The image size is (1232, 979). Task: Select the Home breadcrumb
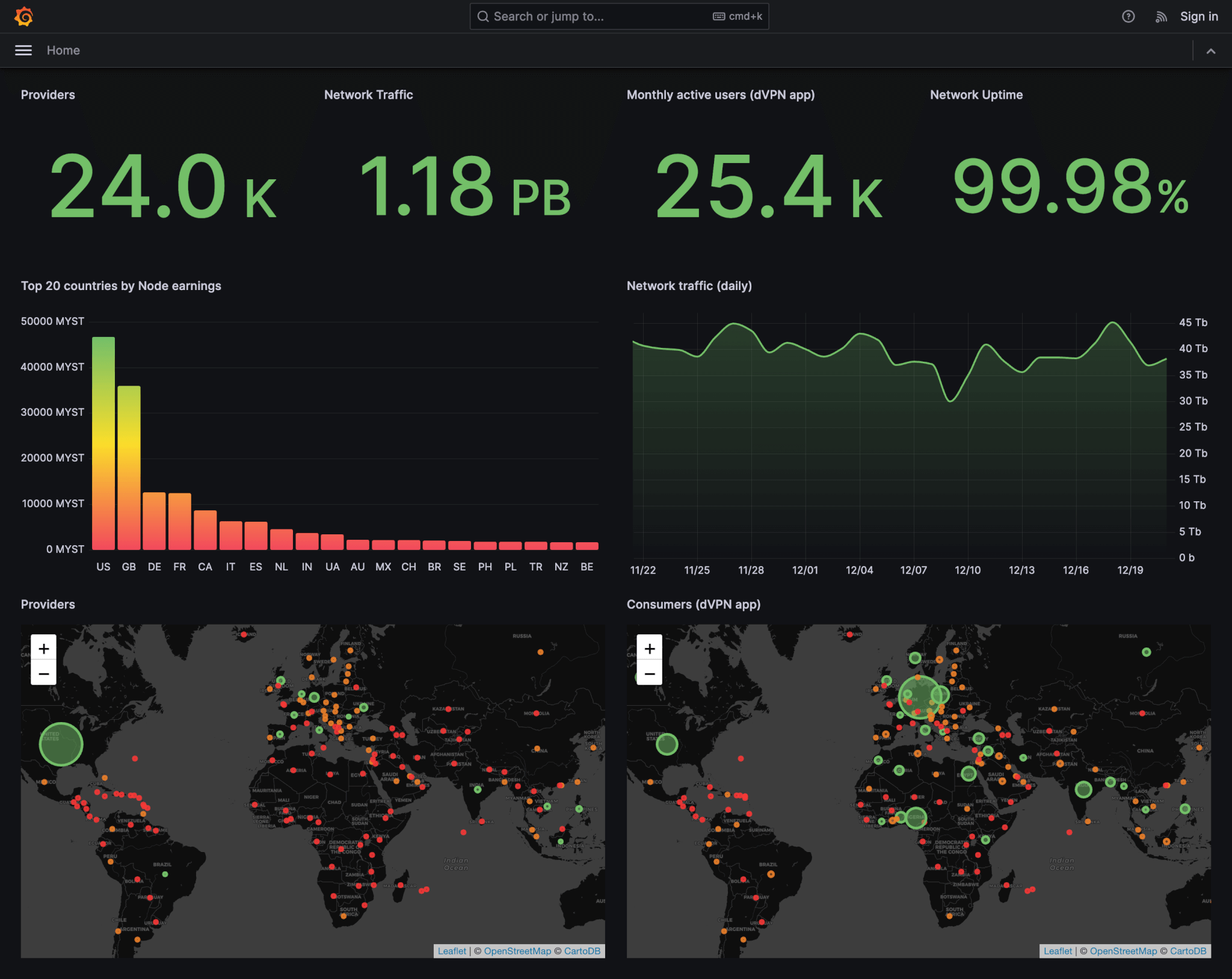point(63,50)
